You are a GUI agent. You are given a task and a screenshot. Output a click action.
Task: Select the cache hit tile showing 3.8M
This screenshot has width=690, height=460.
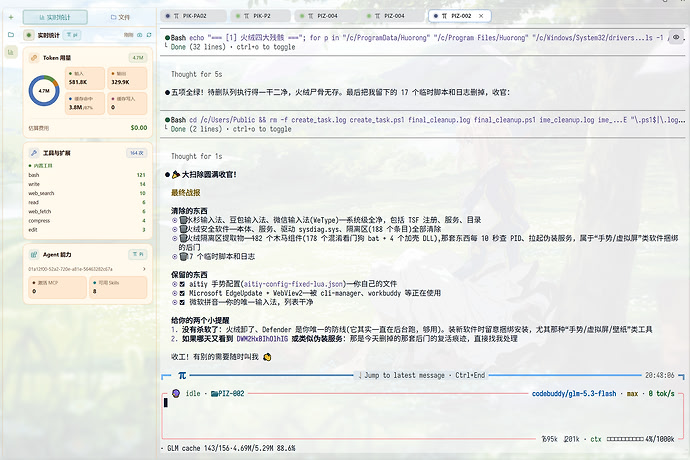(x=85, y=103)
